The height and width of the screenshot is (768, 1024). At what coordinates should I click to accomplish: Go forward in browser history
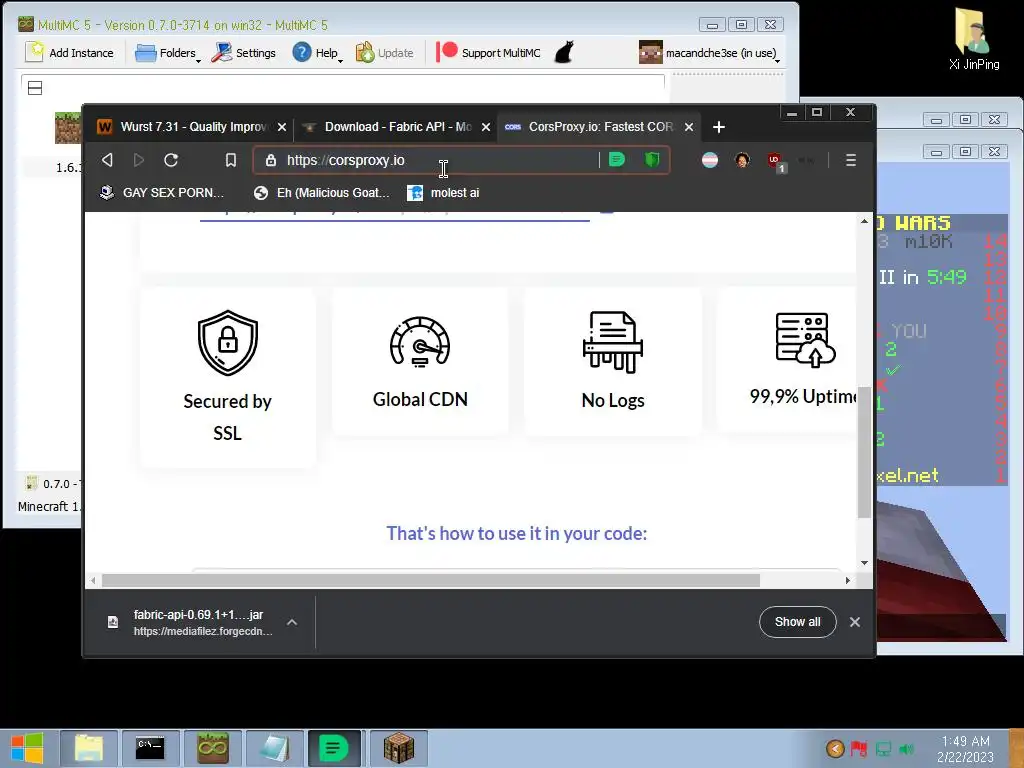coord(138,160)
